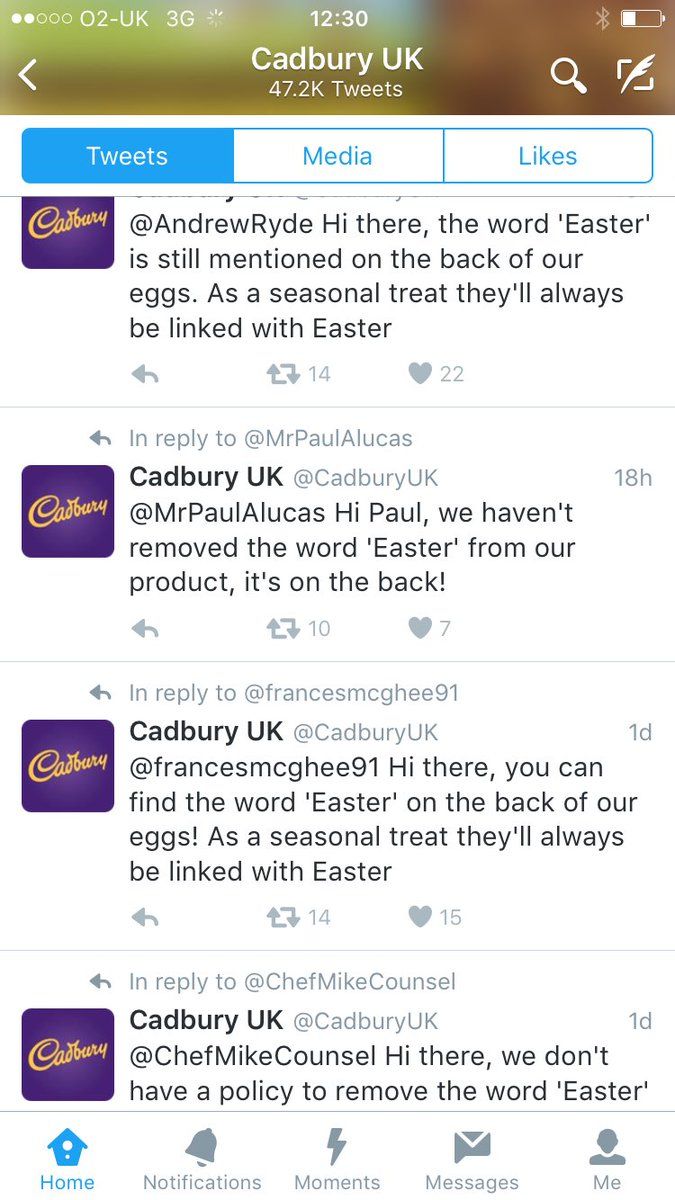This screenshot has width=675, height=1200.
Task: Open the Notifications bell tab
Action: coord(202,1160)
